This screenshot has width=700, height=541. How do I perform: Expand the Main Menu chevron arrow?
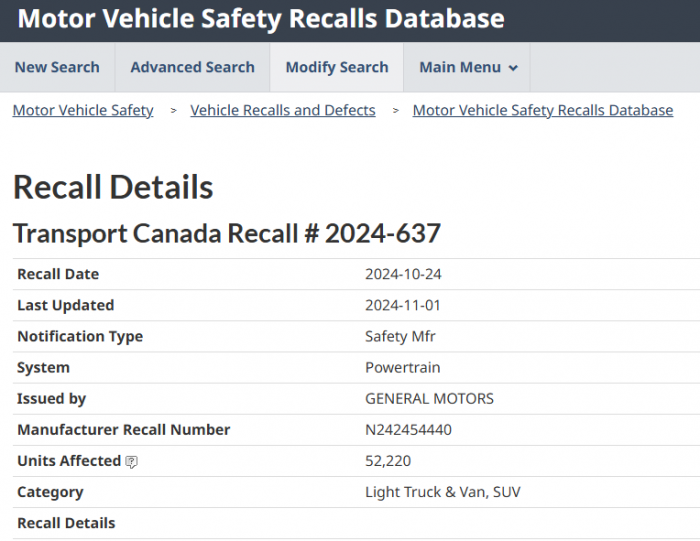tap(514, 68)
